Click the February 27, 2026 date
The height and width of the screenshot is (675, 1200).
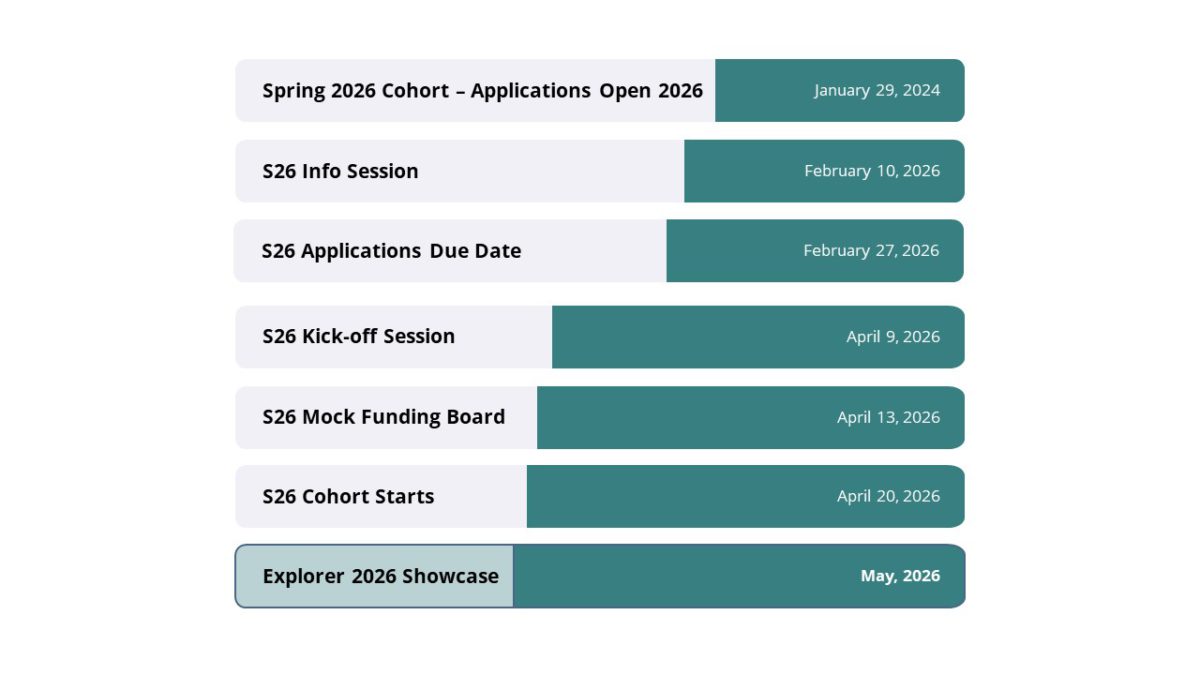(x=870, y=251)
